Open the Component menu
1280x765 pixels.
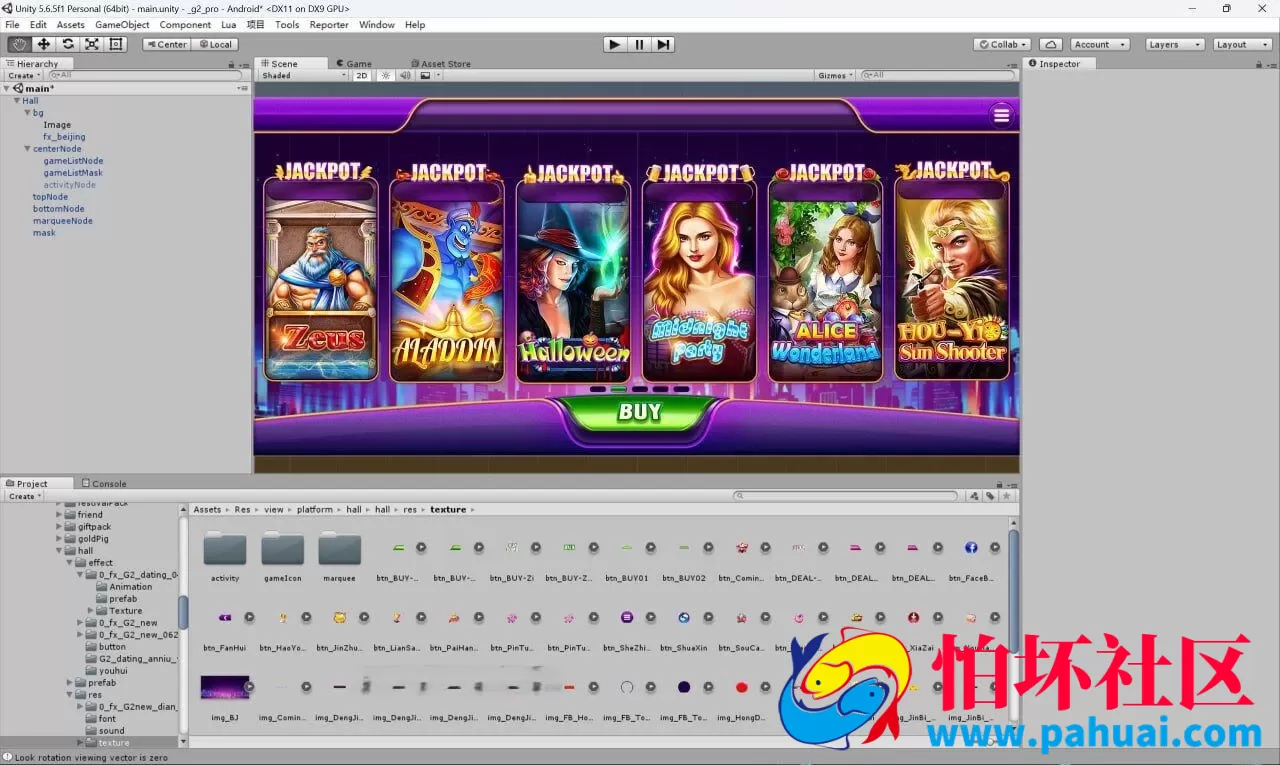185,24
